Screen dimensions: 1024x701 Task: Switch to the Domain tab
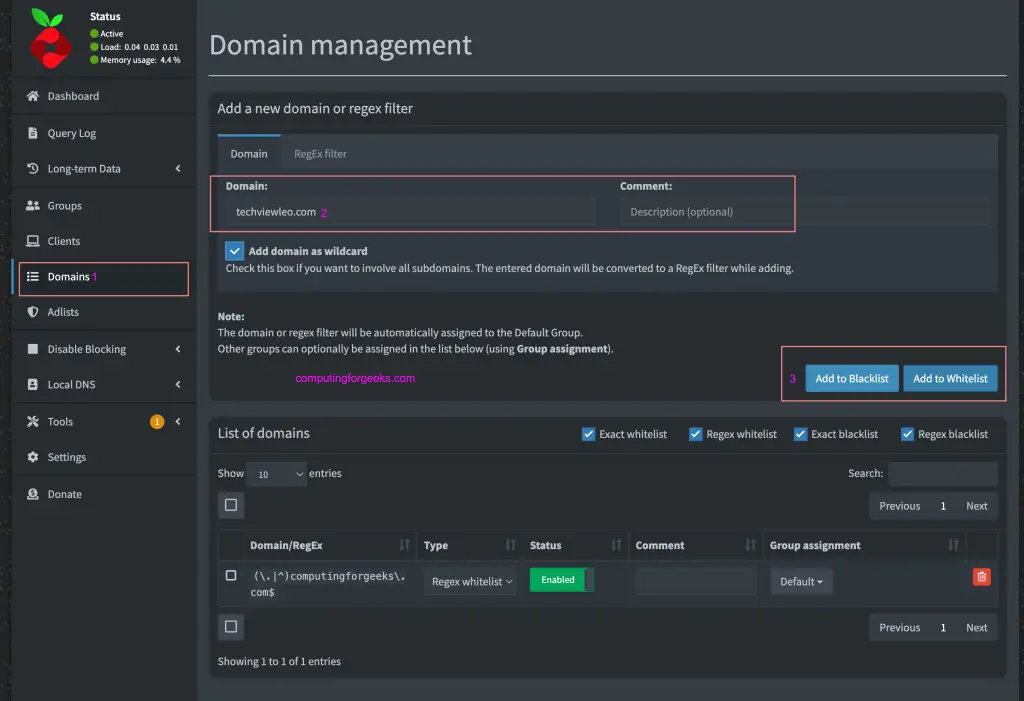pyautogui.click(x=249, y=154)
